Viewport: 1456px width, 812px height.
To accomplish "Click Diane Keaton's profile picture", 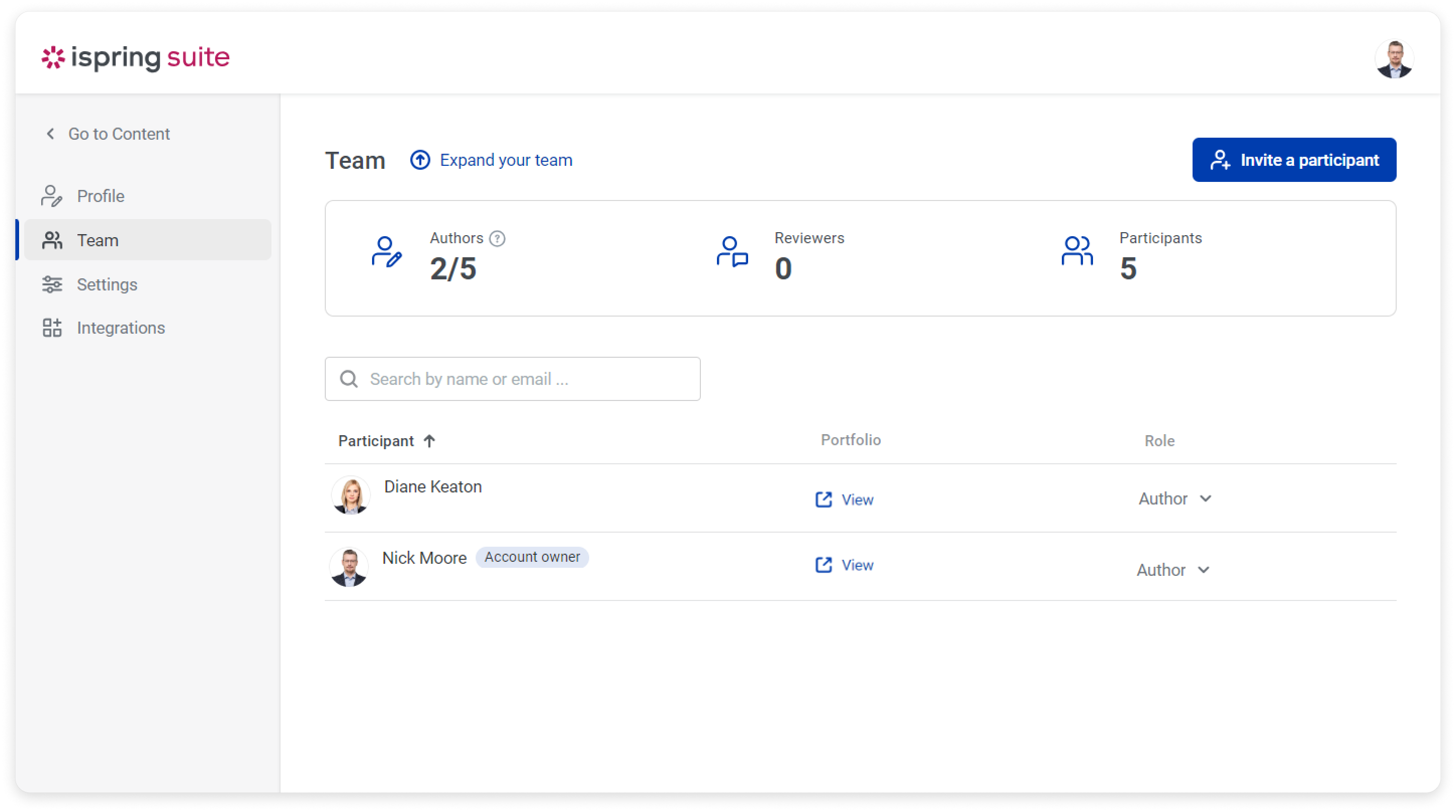I will pos(350,495).
